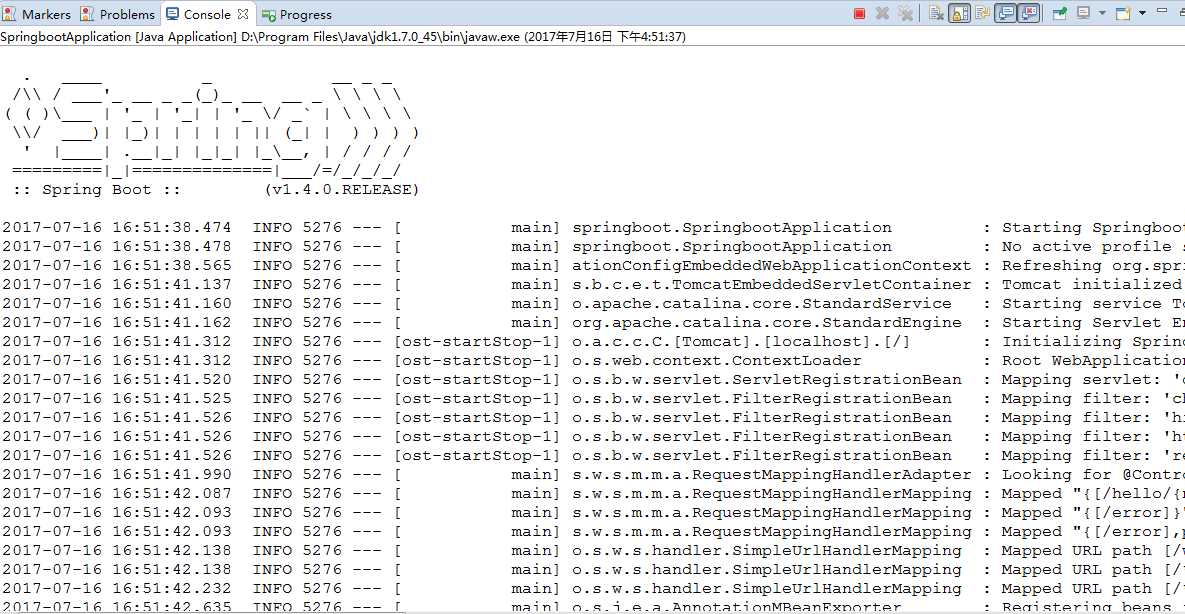Click 'Tomcat initialized' message text
Image resolution: width=1185 pixels, height=614 pixels.
tap(1091, 284)
